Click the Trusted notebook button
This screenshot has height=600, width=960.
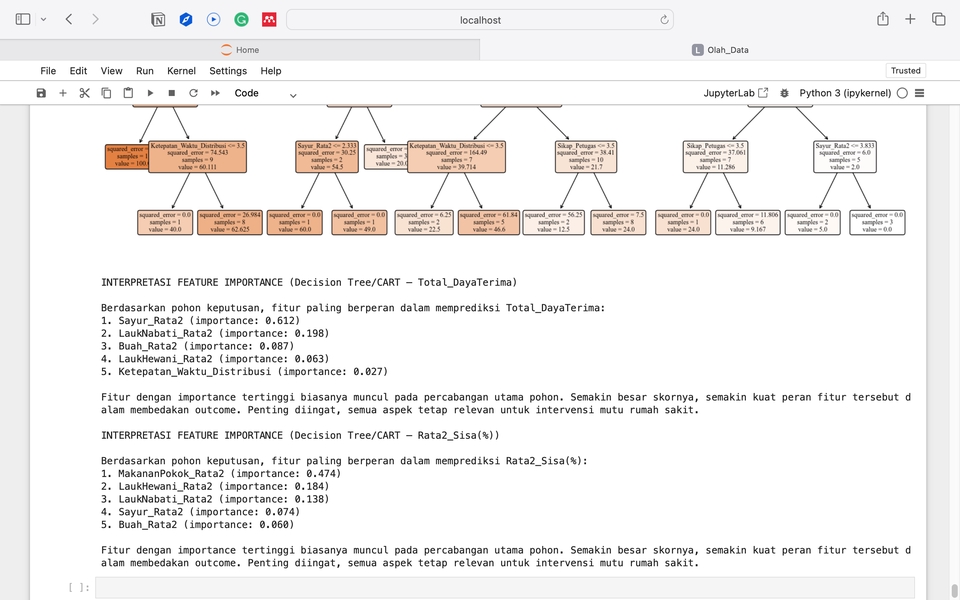pos(905,71)
